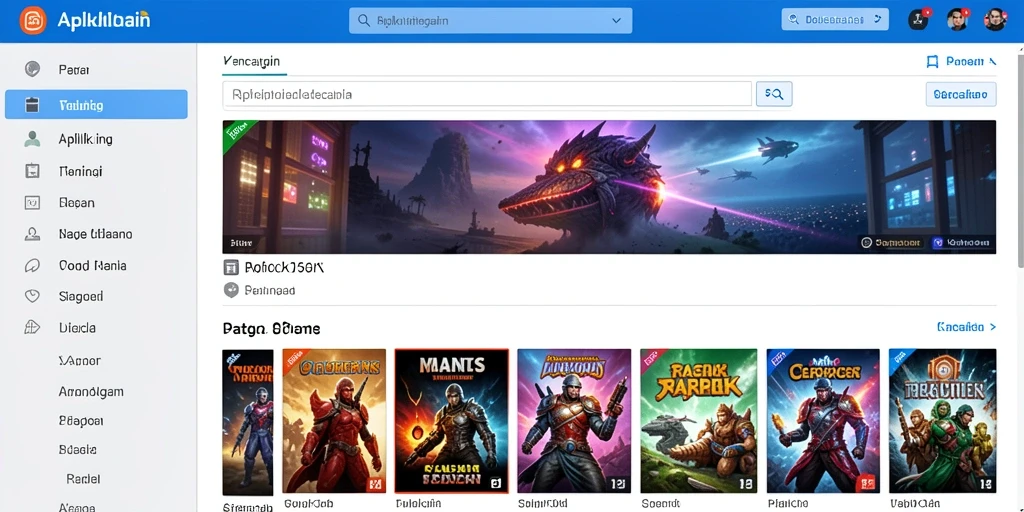Click the shield icon beside Pertinoad
Screen dimensions: 1024x512
click(x=231, y=290)
